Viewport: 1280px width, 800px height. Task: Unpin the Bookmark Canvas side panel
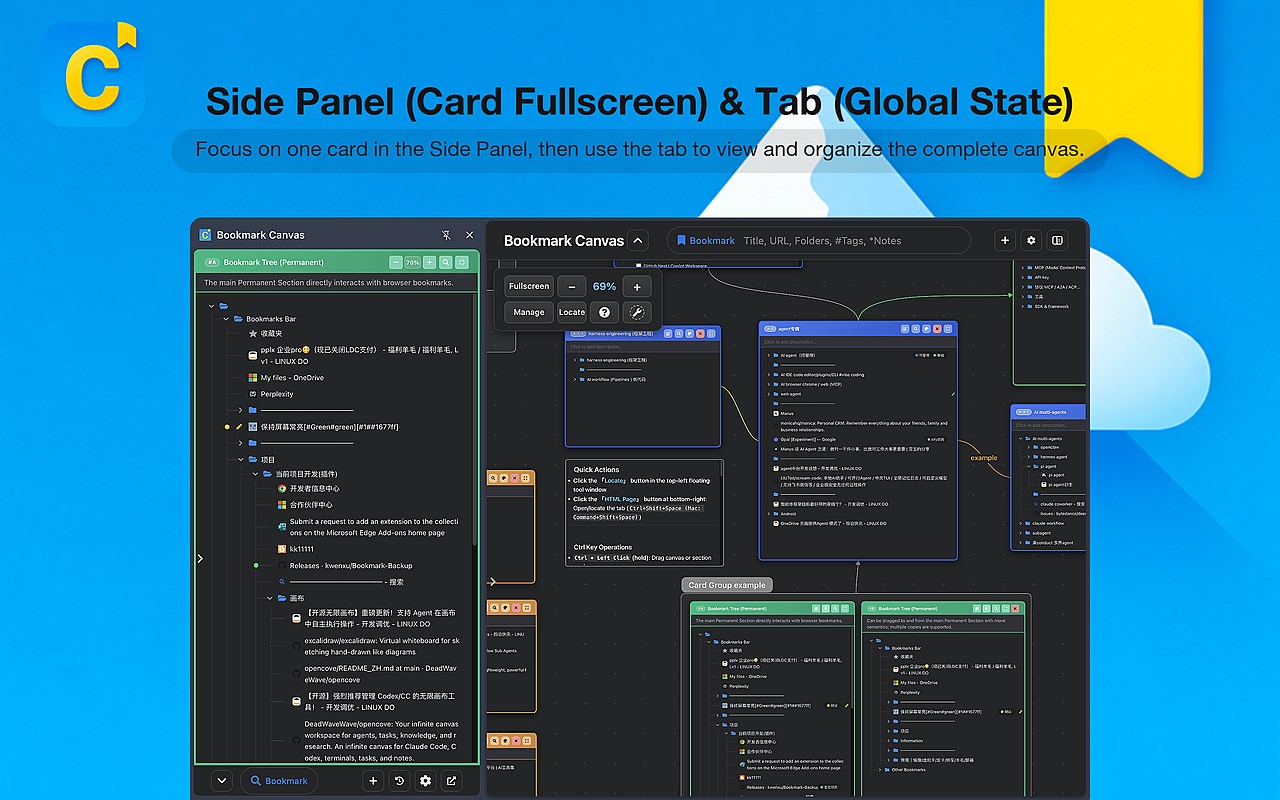446,235
